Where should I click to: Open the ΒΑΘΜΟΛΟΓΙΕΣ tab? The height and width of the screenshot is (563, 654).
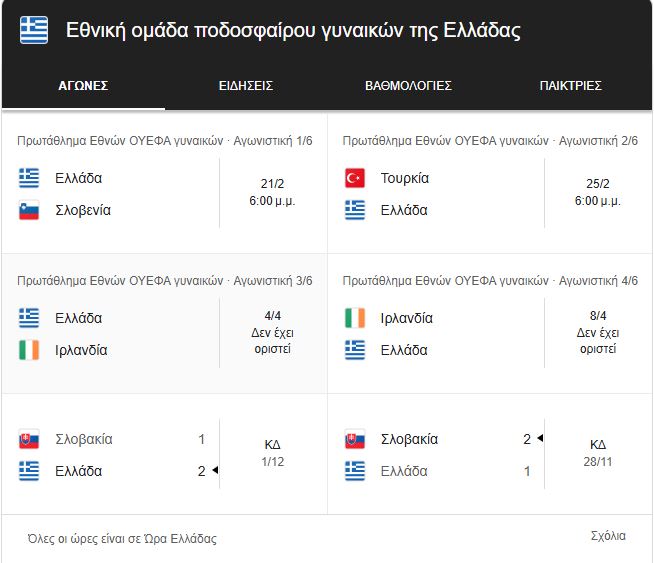pyautogui.click(x=408, y=86)
